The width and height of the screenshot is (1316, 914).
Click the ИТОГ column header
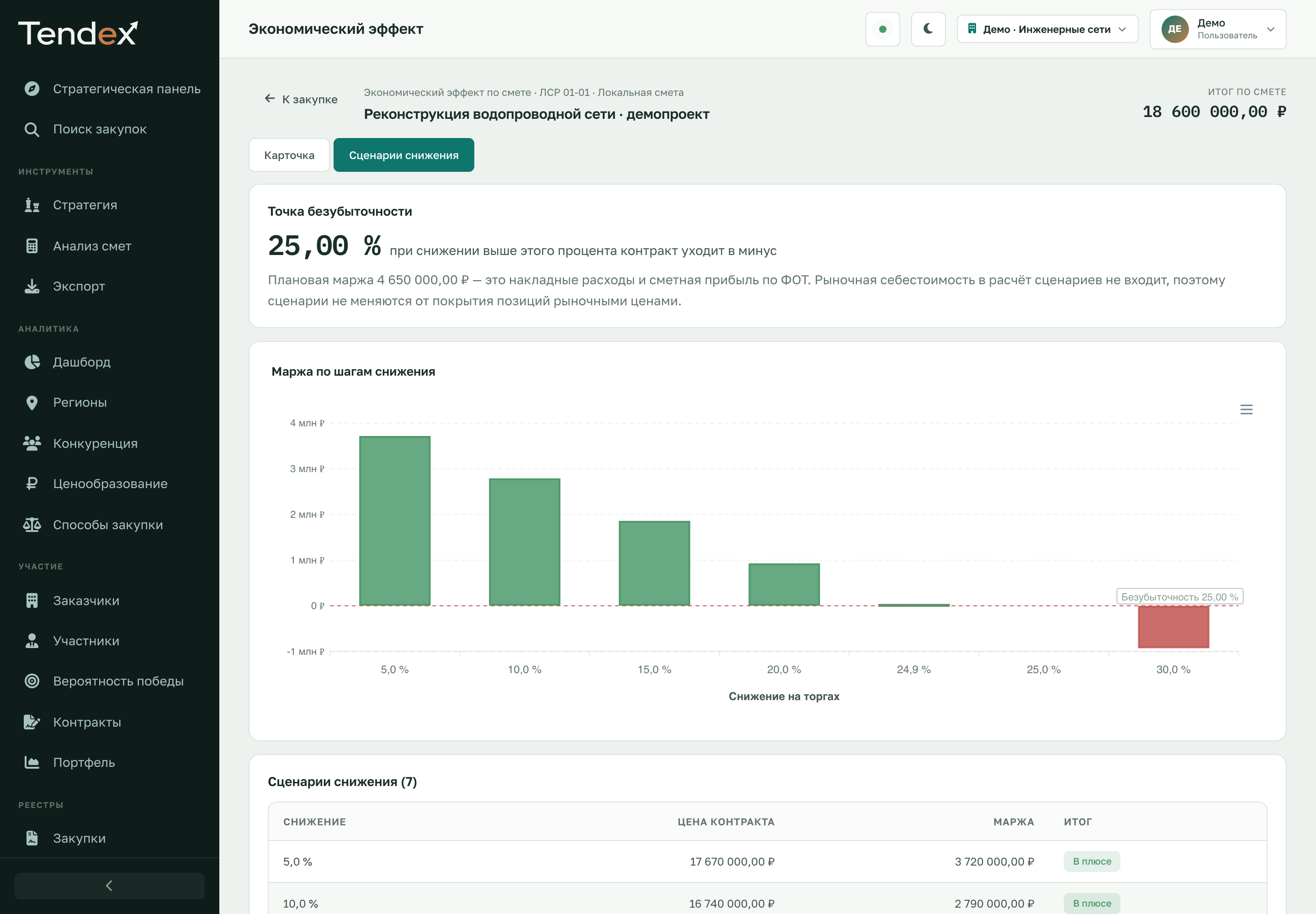click(x=1078, y=822)
